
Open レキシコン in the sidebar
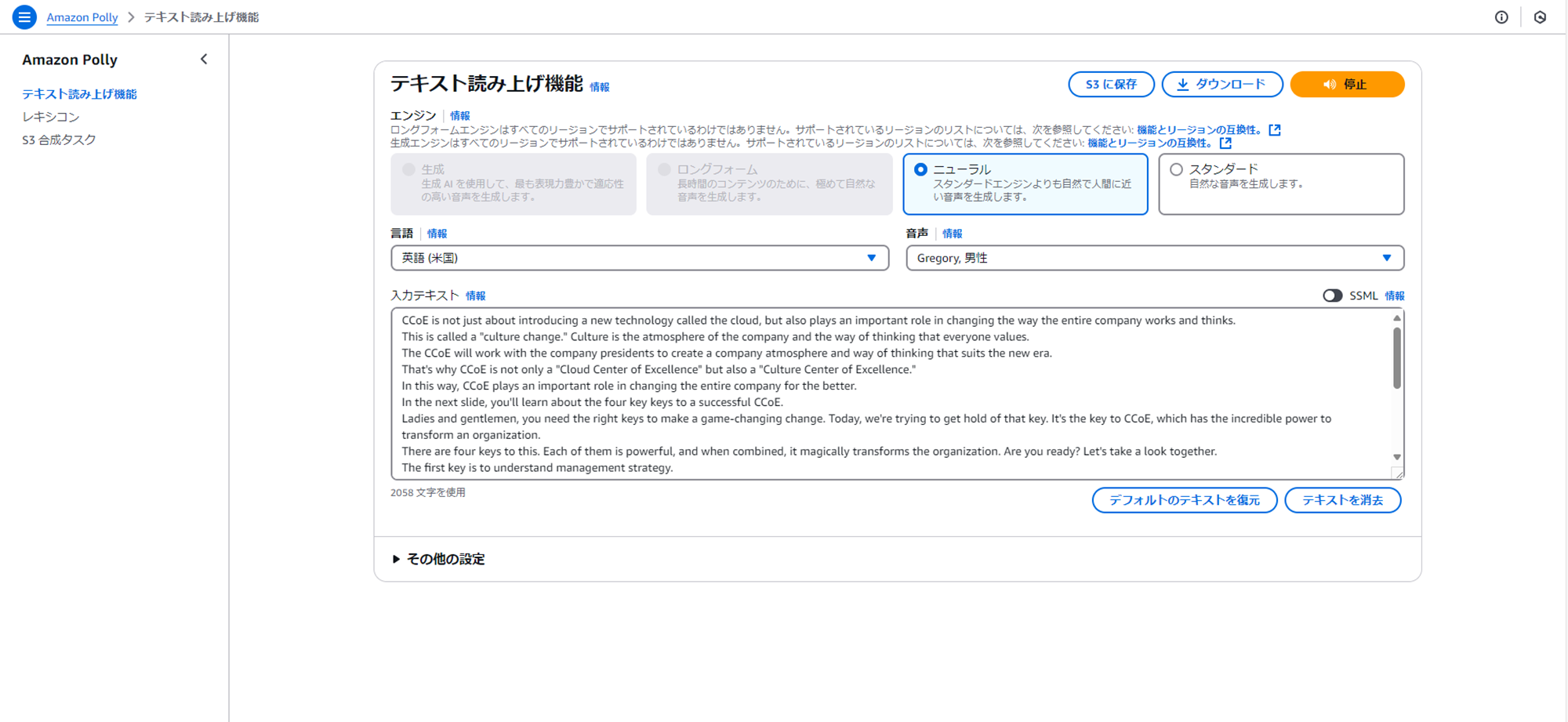[x=51, y=117]
